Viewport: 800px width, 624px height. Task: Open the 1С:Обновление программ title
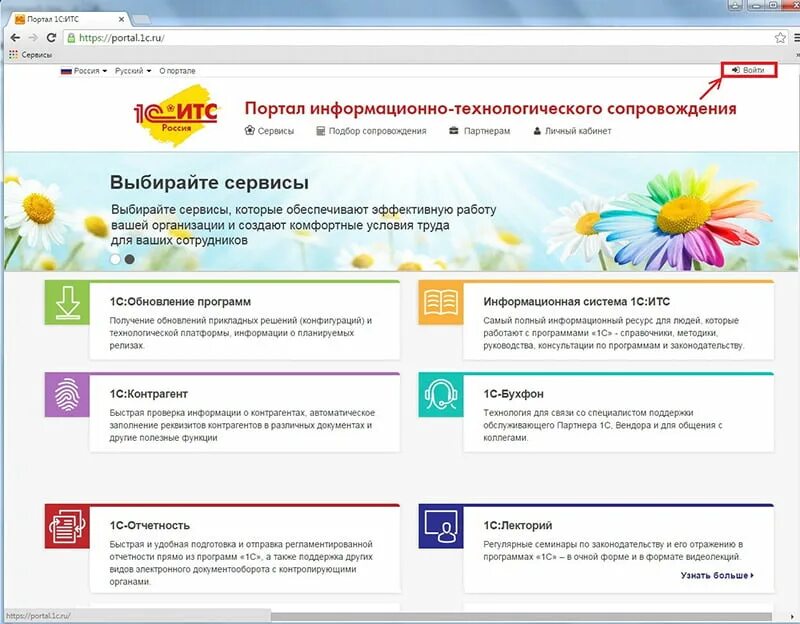point(180,302)
